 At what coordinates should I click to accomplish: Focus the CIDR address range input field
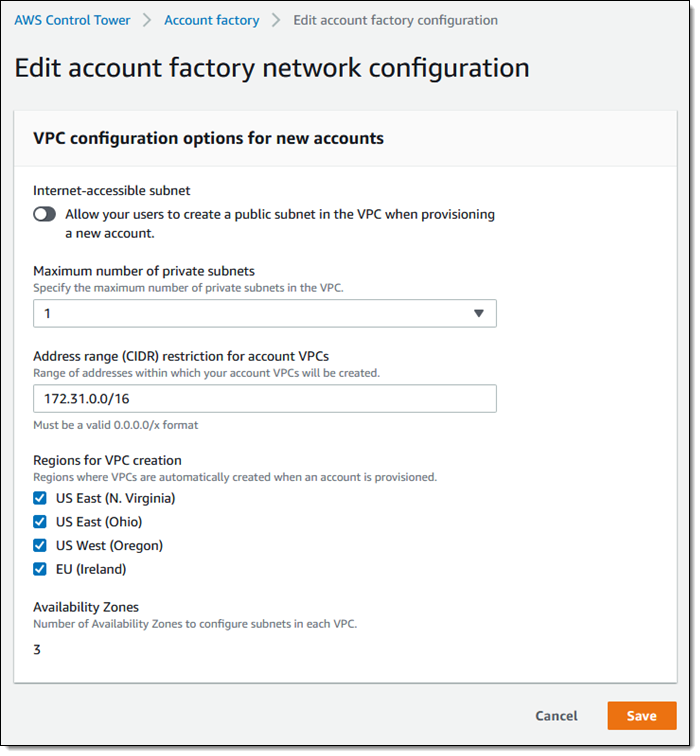point(264,399)
